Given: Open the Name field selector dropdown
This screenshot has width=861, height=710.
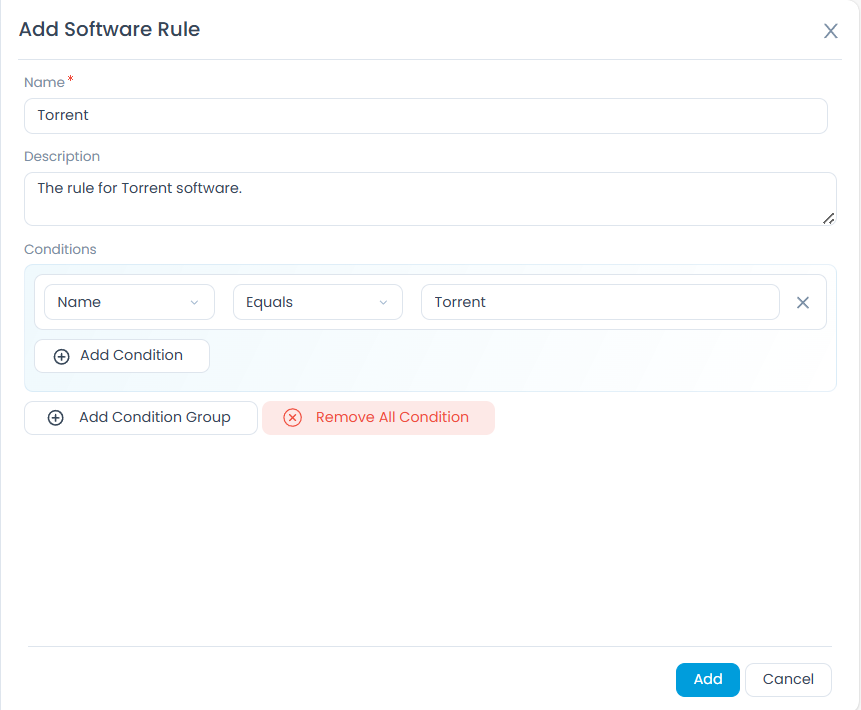Looking at the screenshot, I should [x=129, y=302].
